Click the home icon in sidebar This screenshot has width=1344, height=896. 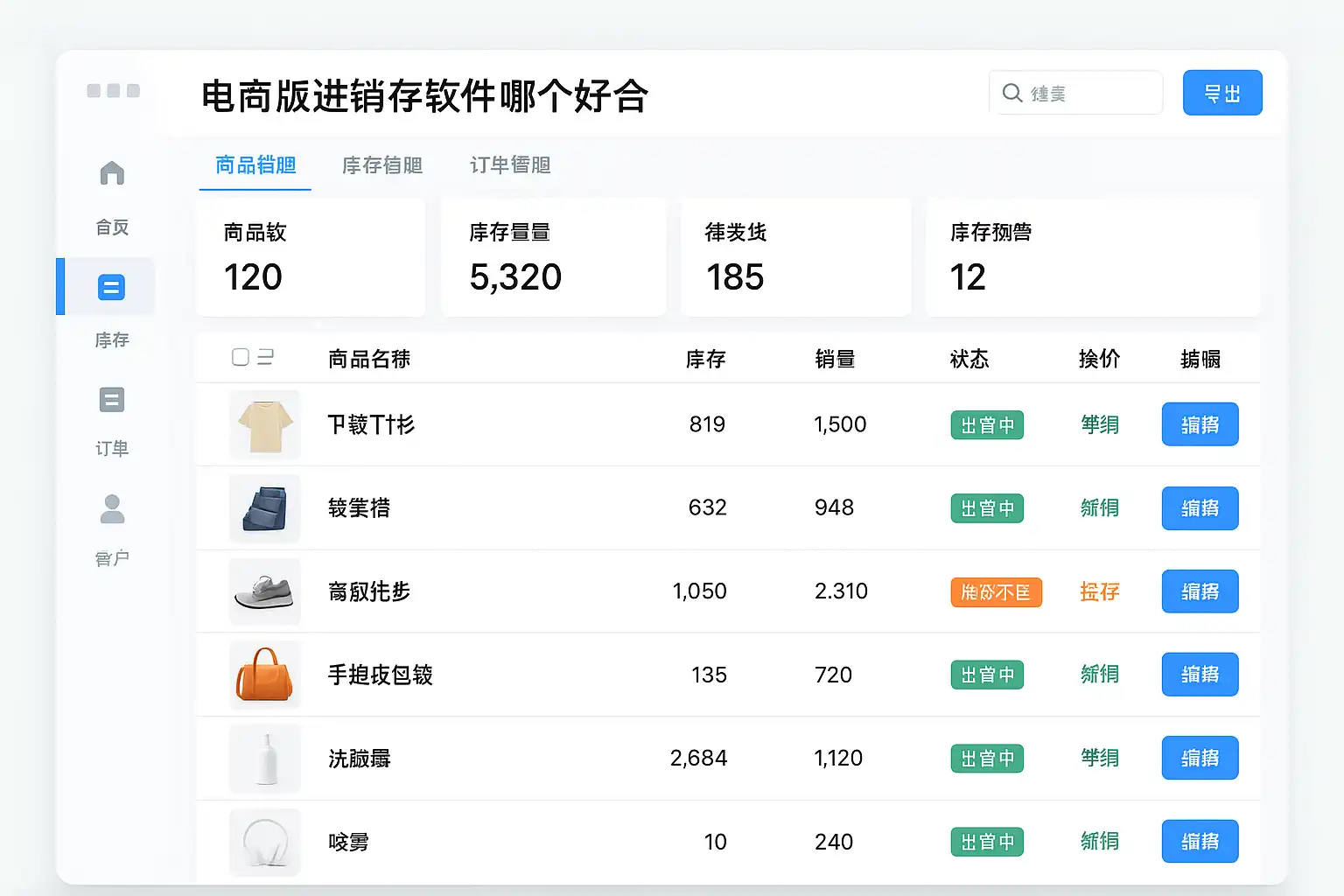tap(112, 173)
